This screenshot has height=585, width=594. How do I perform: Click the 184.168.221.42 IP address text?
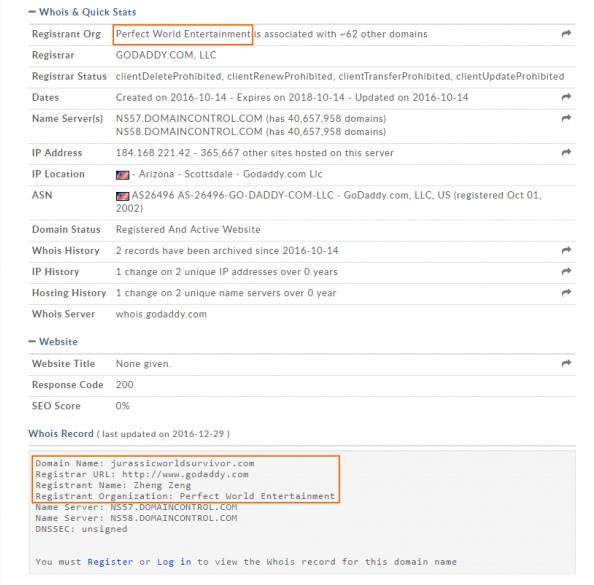pos(153,153)
